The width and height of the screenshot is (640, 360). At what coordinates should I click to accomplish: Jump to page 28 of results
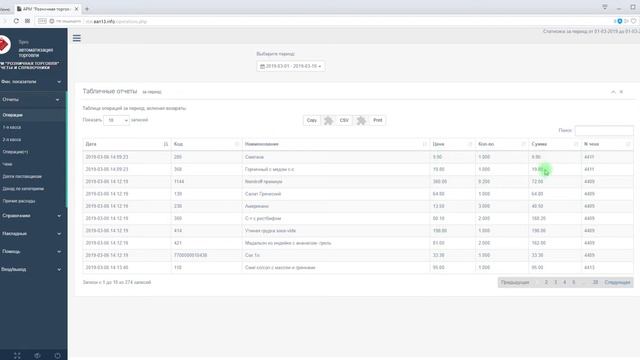(x=595, y=282)
